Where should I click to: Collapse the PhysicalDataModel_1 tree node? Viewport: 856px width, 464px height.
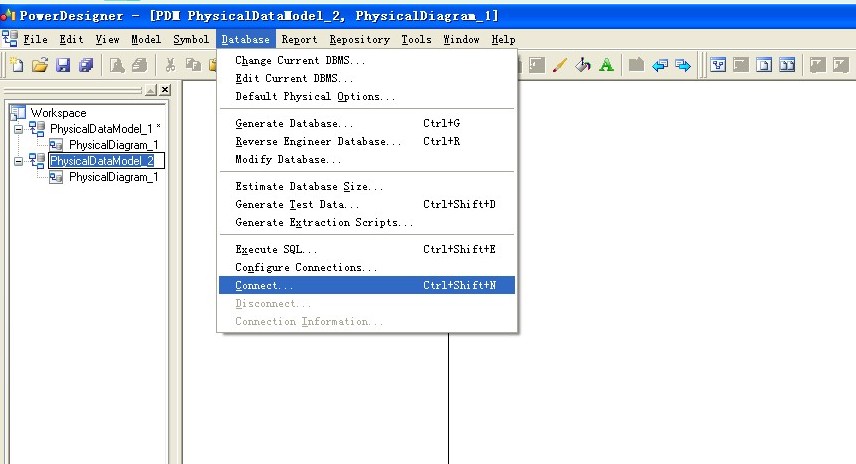point(19,129)
